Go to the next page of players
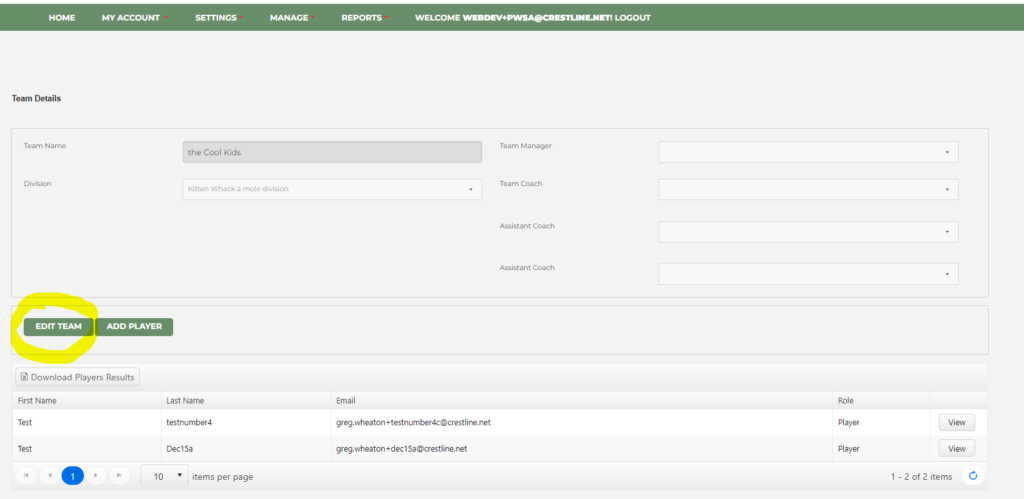The height and width of the screenshot is (499, 1024). pos(96,476)
